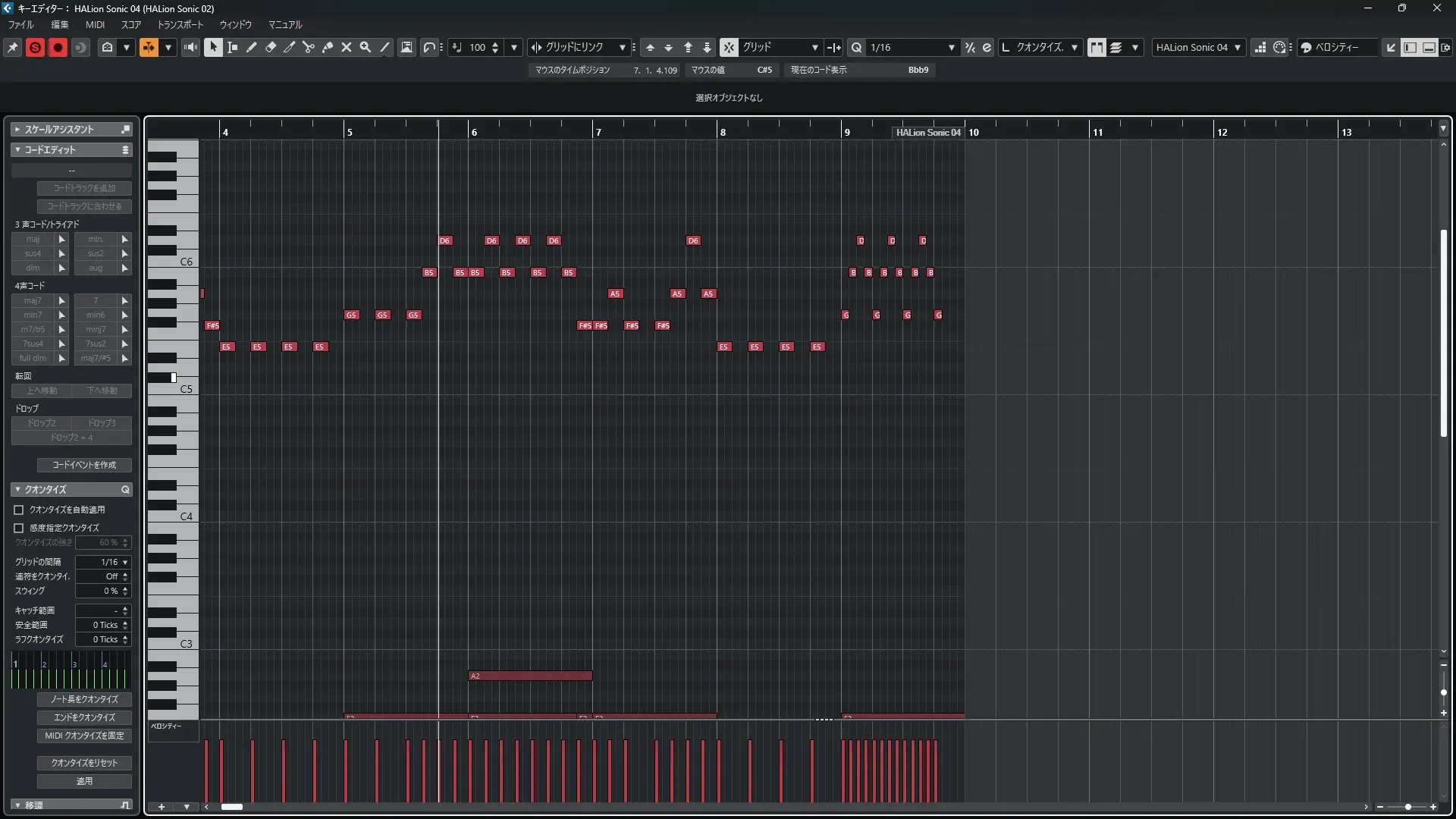Select the Draw pencil tool
The image size is (1456, 819).
click(x=251, y=47)
